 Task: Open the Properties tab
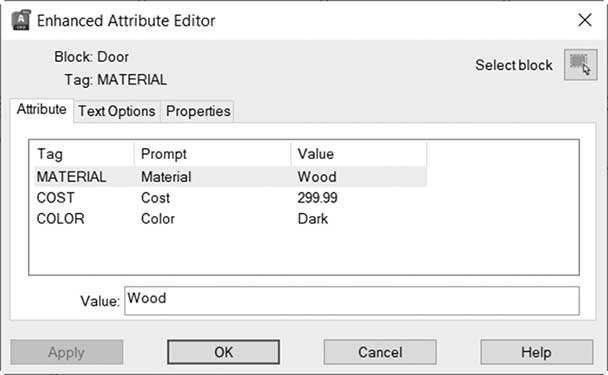click(x=198, y=111)
